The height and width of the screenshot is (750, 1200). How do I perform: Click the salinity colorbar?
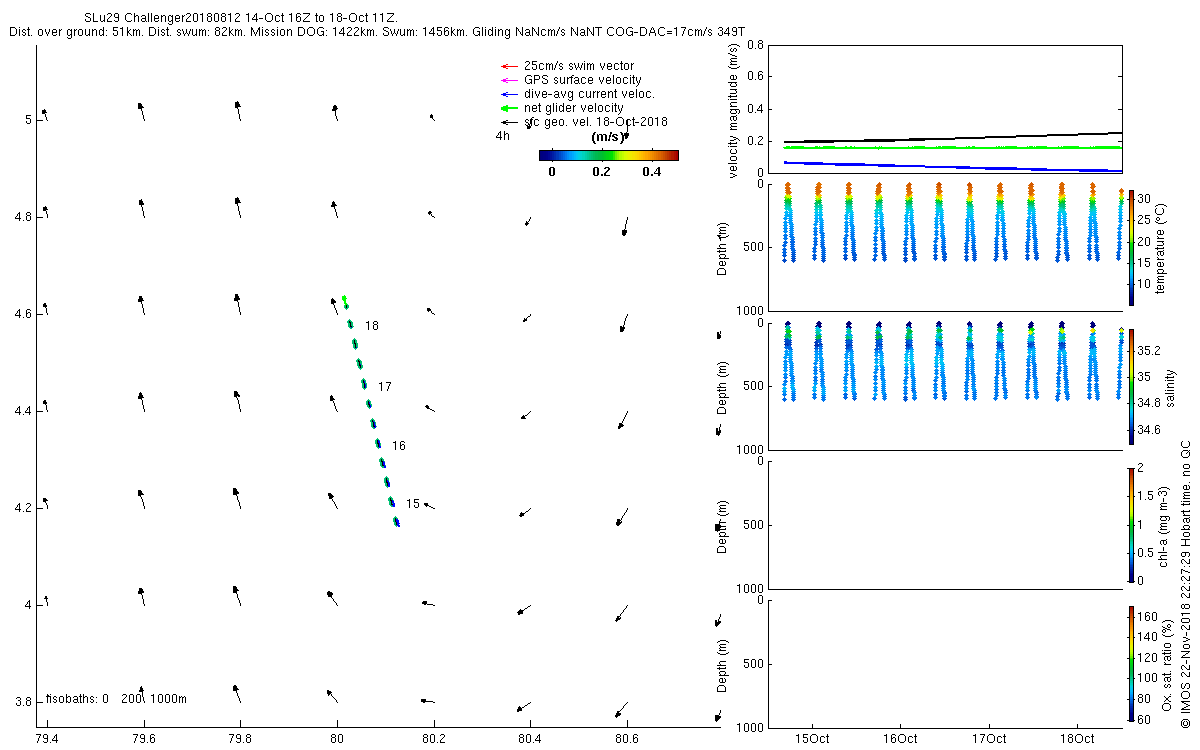(1131, 386)
